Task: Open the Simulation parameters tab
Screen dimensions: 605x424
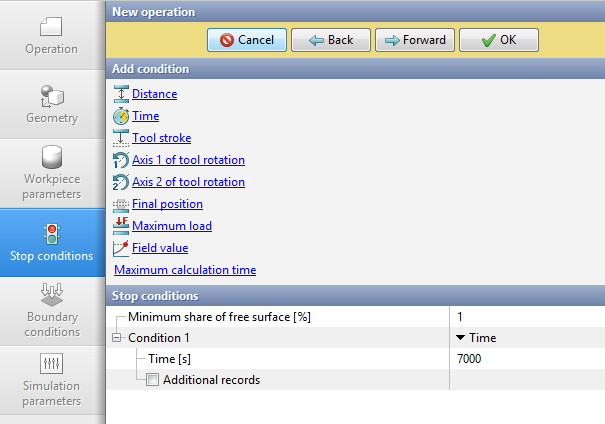Action: click(52, 380)
